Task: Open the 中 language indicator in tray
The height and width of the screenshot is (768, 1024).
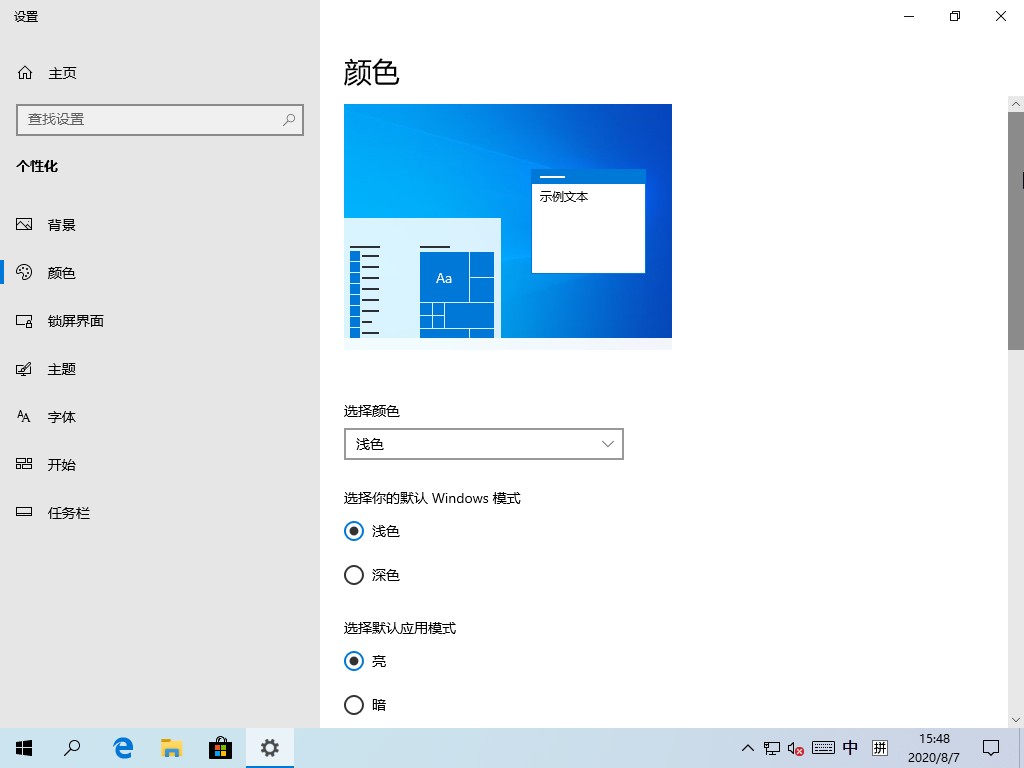Action: click(850, 747)
